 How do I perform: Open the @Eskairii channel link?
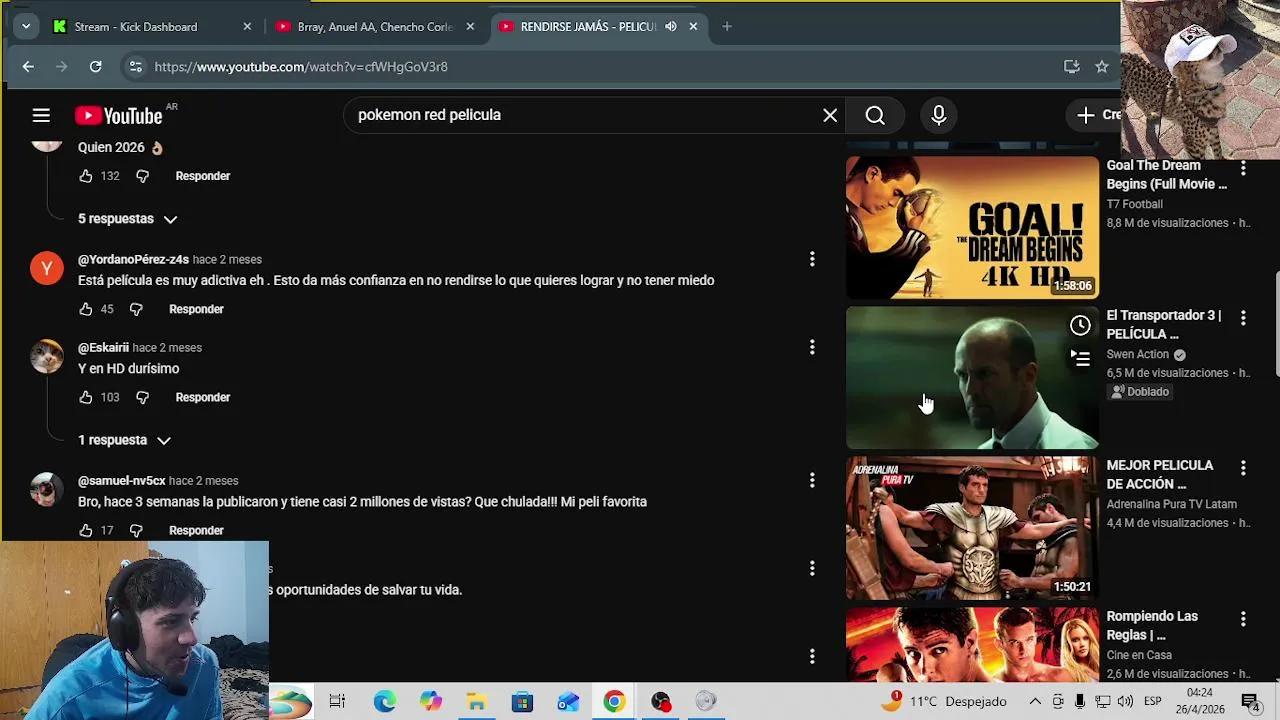[x=103, y=348]
